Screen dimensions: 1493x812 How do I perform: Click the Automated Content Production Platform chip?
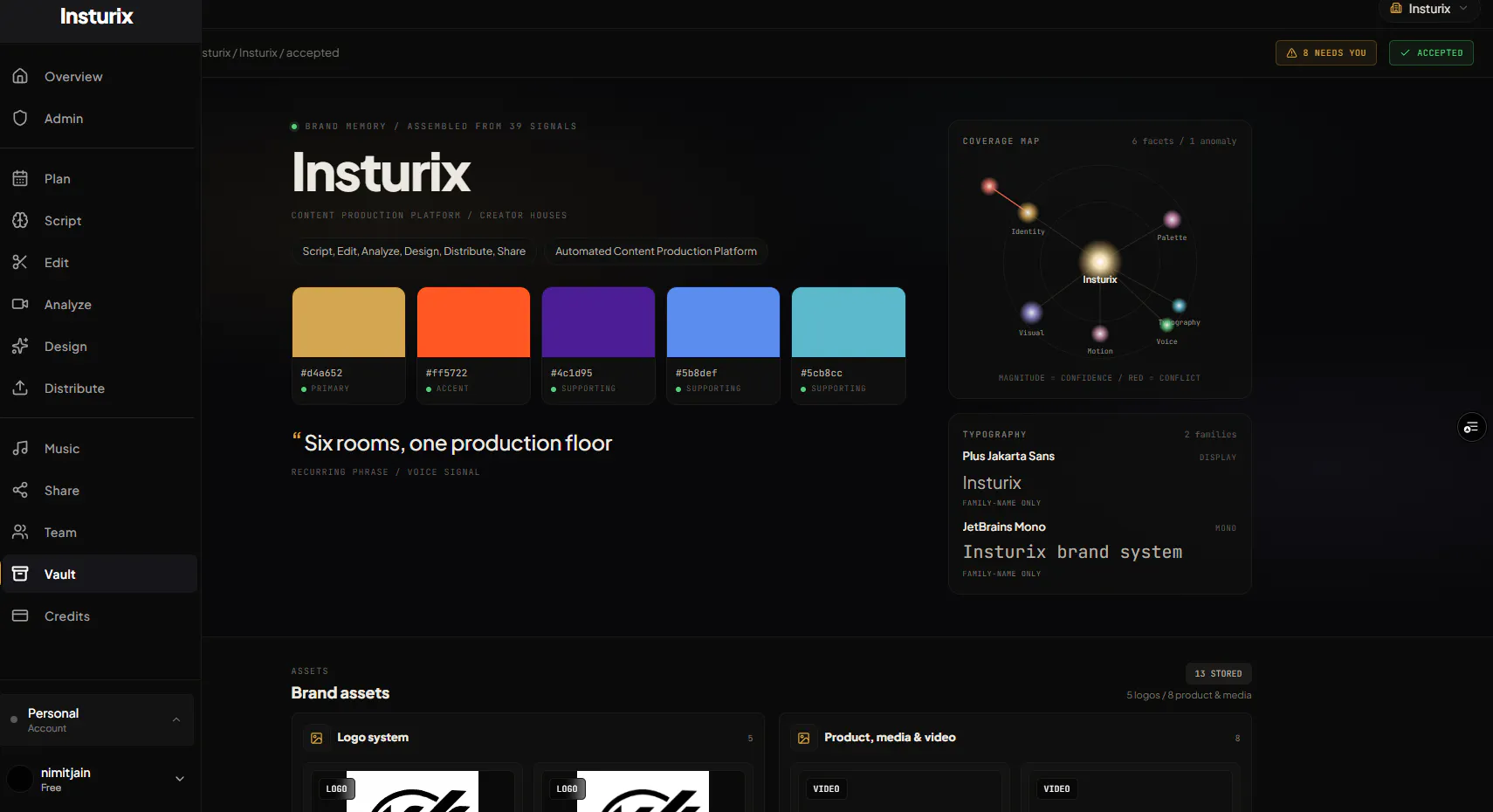pyautogui.click(x=656, y=251)
